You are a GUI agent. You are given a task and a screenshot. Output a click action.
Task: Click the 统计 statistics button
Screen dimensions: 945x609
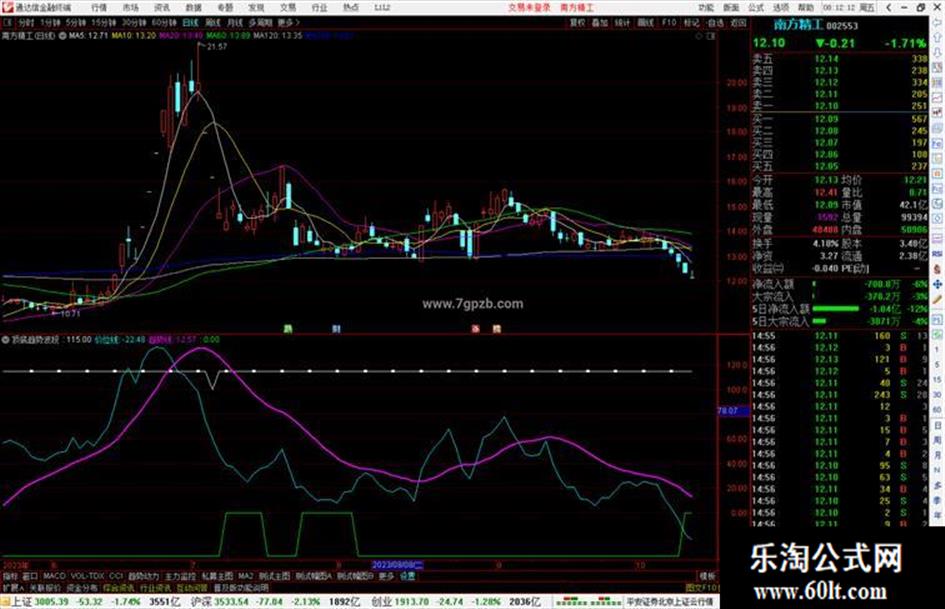pos(622,22)
